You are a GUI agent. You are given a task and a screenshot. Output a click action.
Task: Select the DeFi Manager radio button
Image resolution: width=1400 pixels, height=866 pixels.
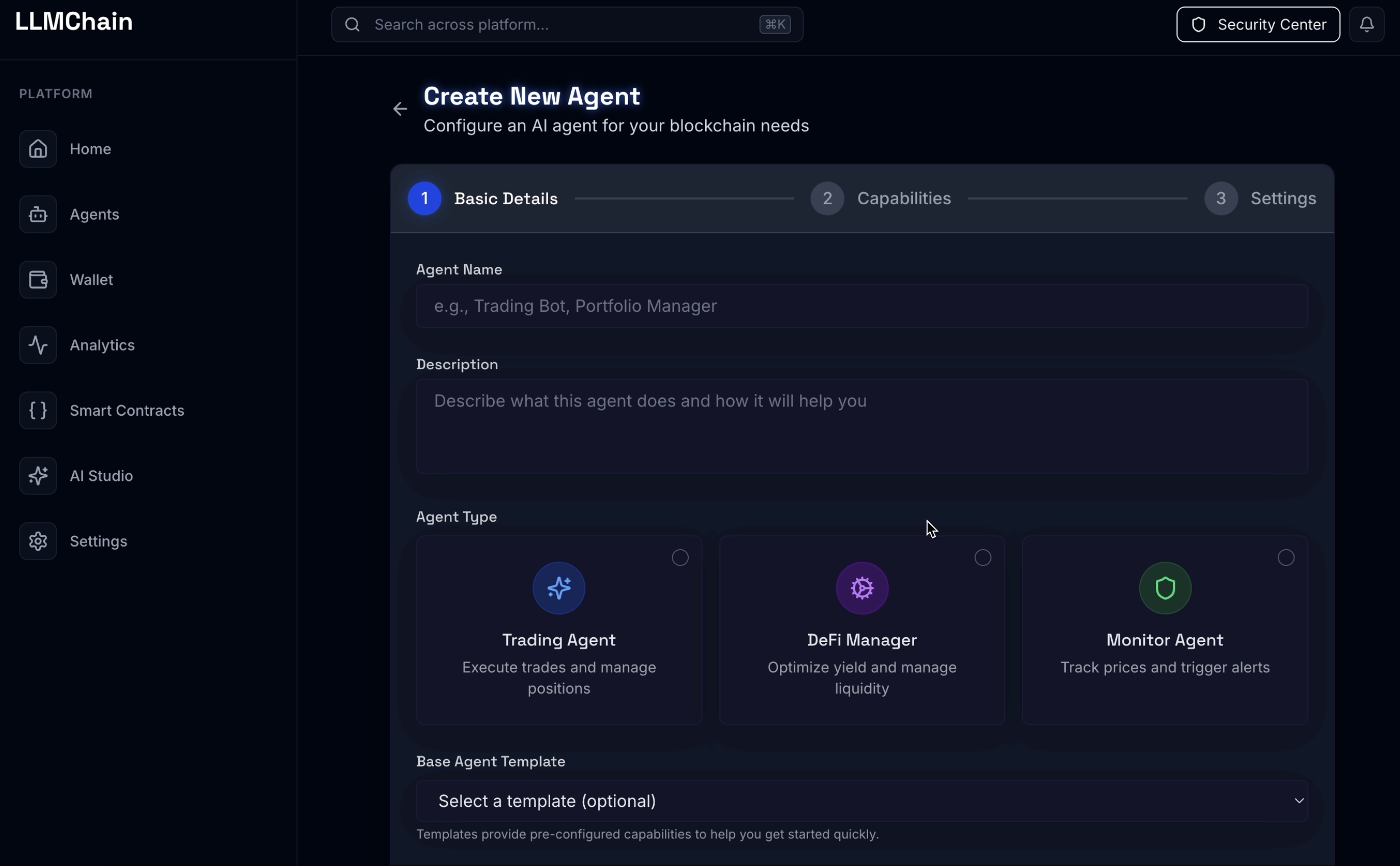pos(982,557)
